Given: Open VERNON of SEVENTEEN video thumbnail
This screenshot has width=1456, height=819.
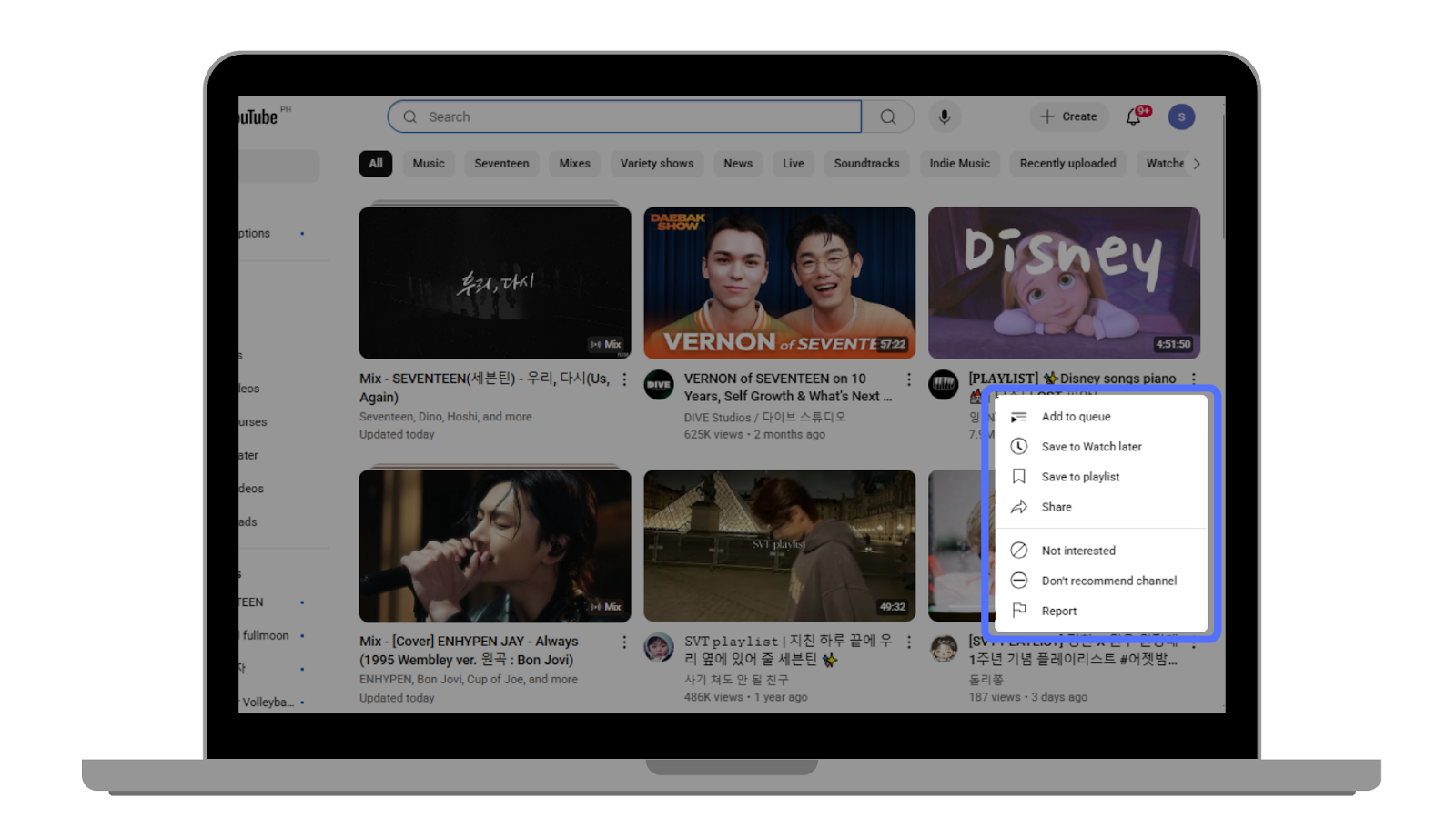Looking at the screenshot, I should pyautogui.click(x=780, y=283).
